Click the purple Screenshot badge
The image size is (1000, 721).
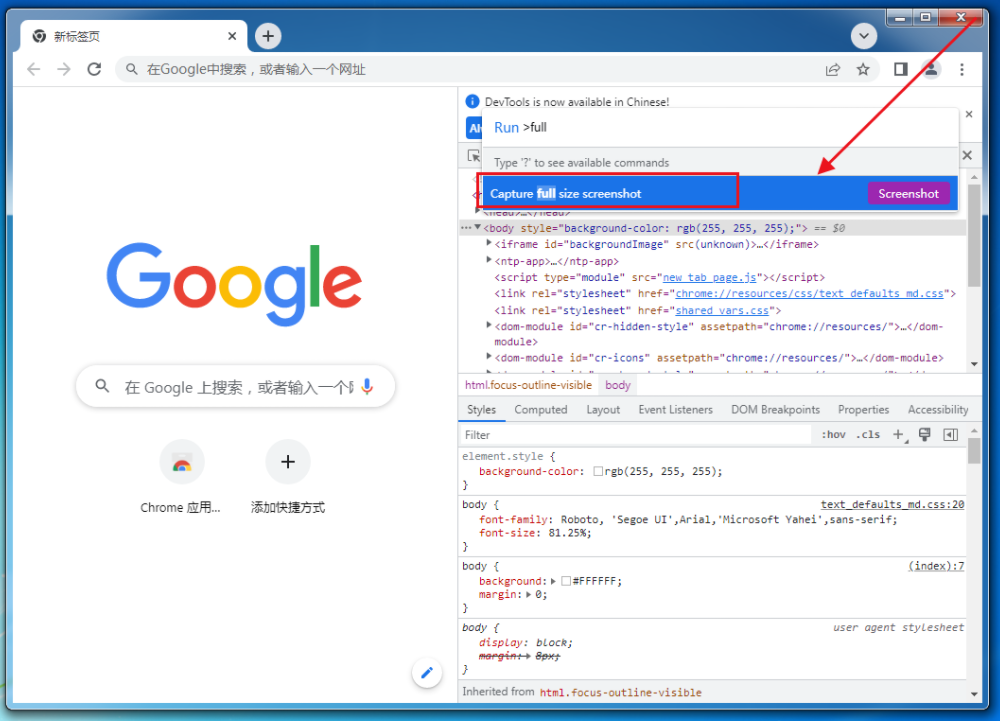pos(908,194)
